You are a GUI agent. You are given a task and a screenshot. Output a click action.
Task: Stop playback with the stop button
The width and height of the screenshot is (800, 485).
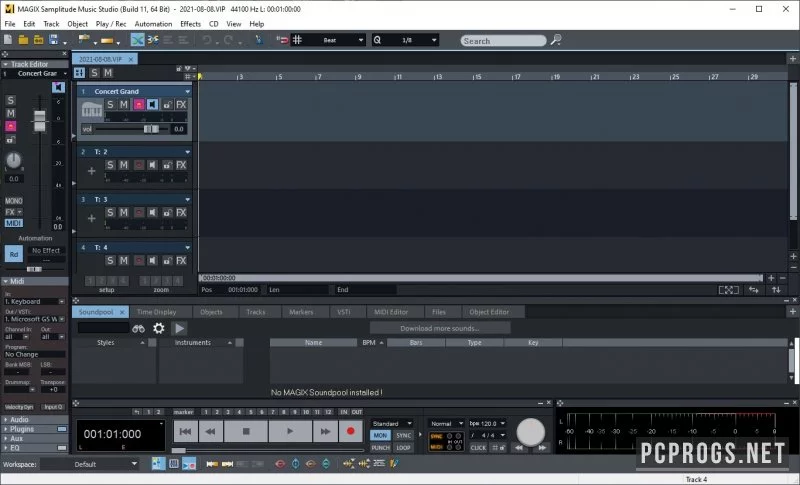246,431
